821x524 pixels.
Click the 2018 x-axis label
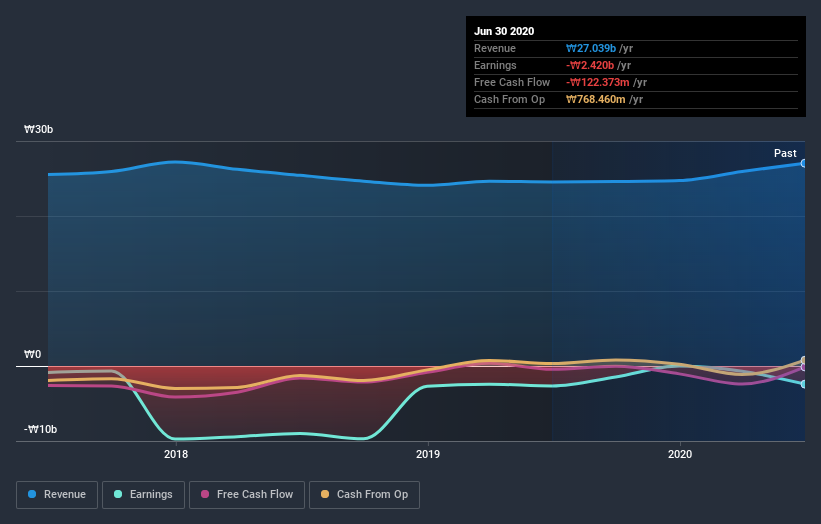click(176, 454)
